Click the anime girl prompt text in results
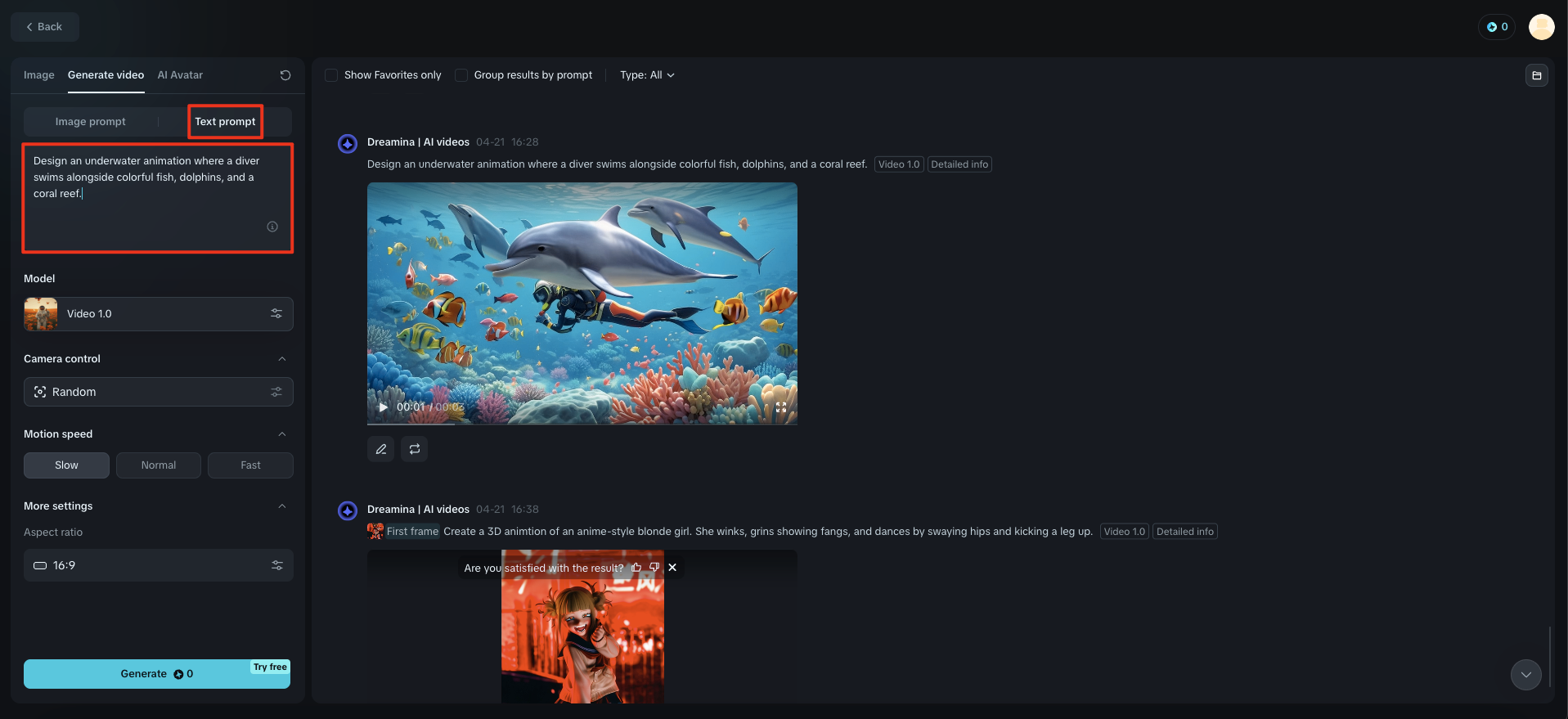This screenshot has height=719, width=1568. click(768, 532)
